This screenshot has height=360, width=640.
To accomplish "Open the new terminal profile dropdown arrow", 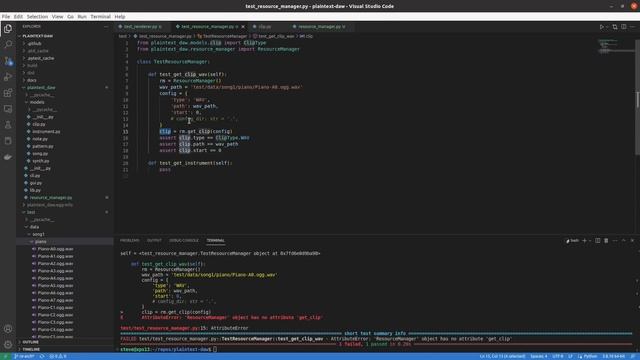I will [x=590, y=241].
